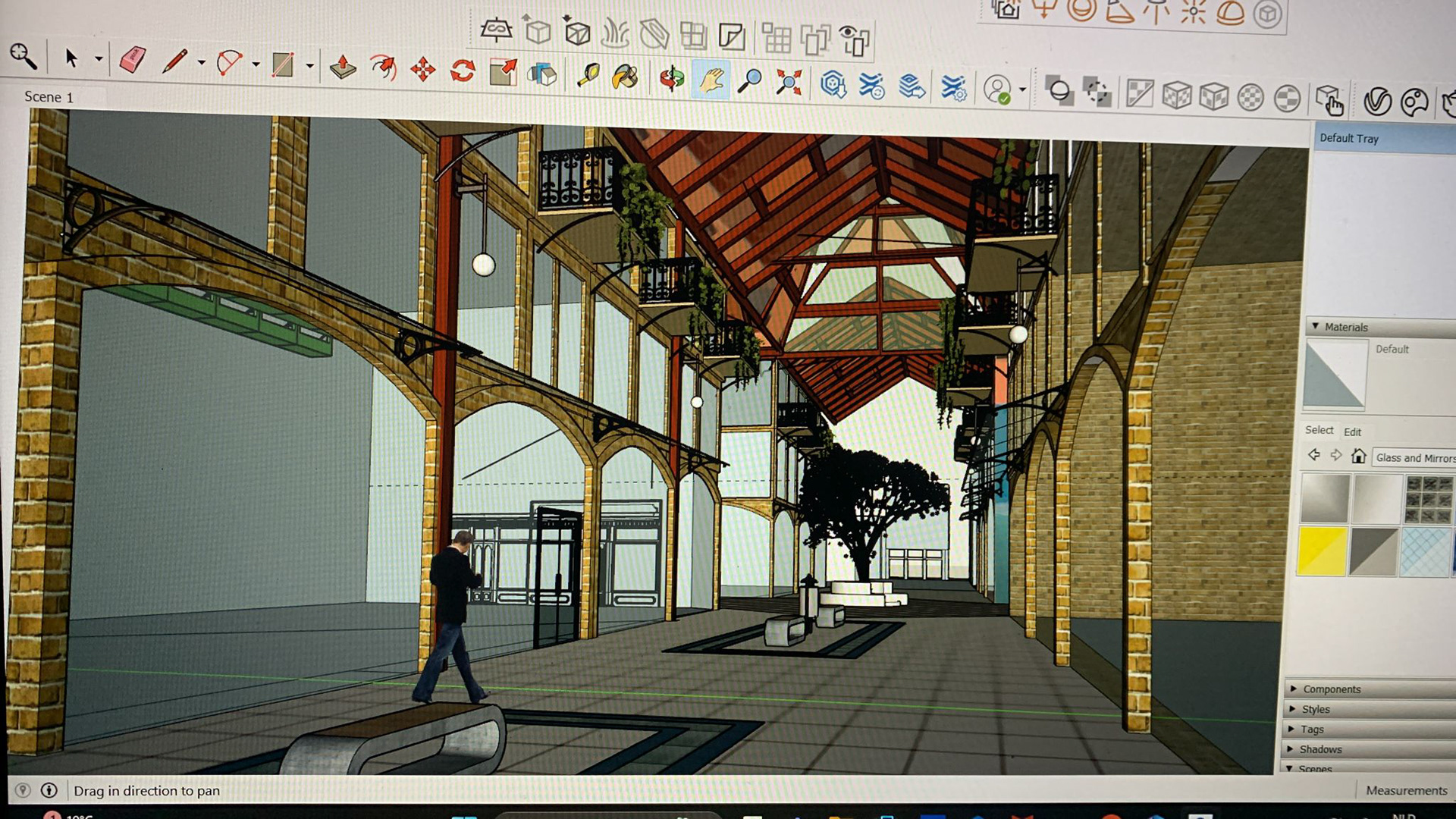
Task: Switch to the Scene 1 tab
Action: 49,97
